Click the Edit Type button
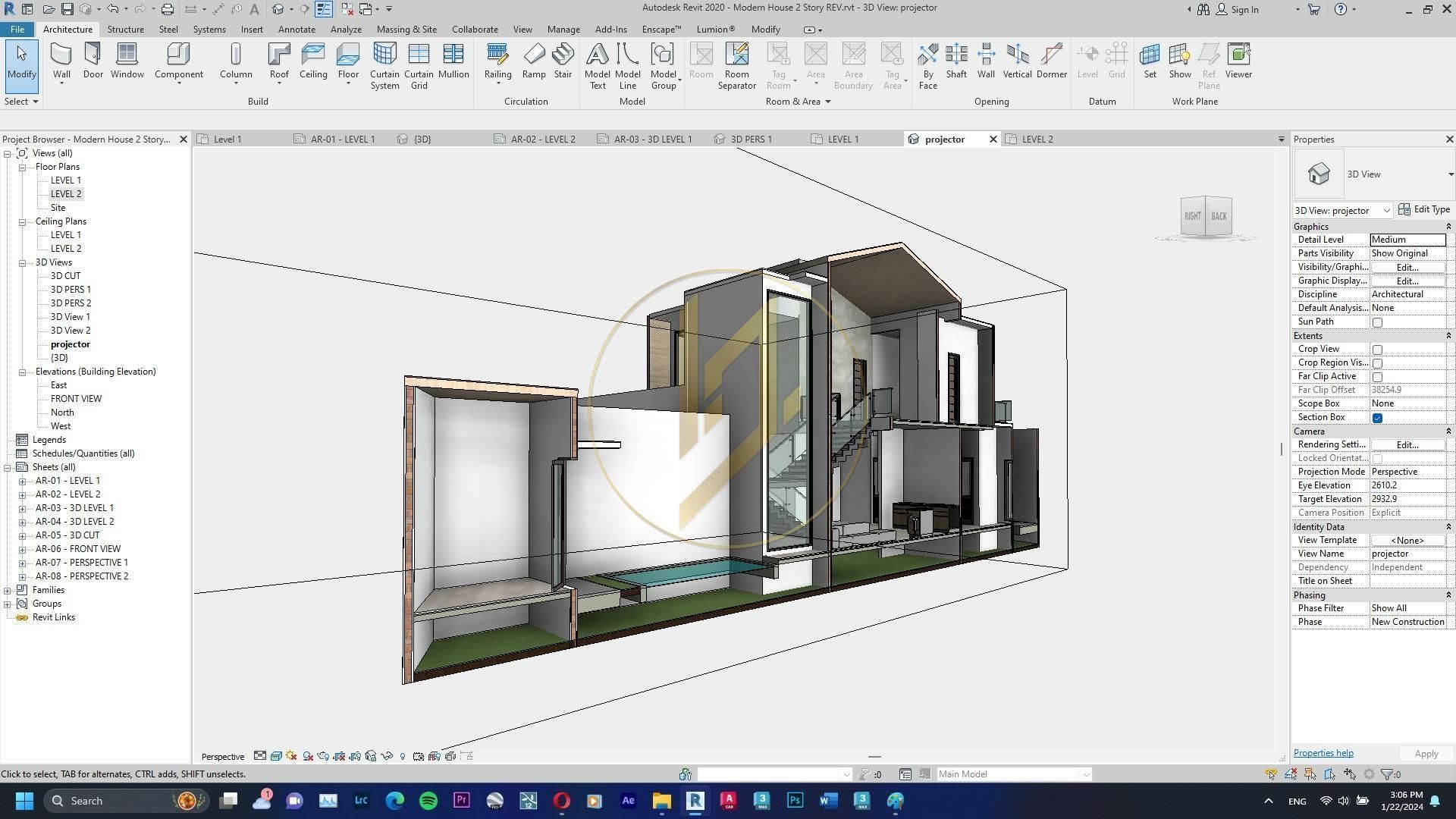The image size is (1456, 819). tap(1424, 210)
